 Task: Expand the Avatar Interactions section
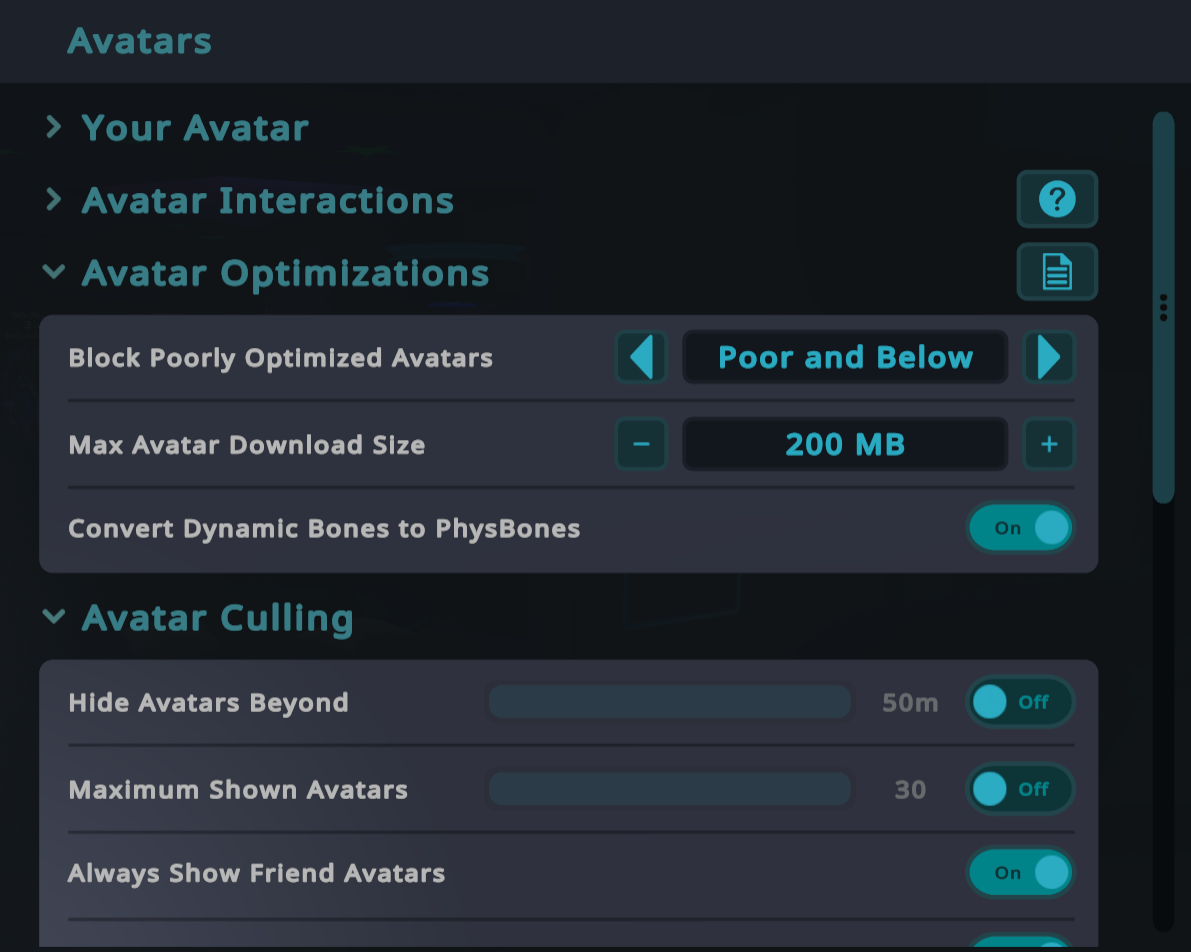(53, 199)
